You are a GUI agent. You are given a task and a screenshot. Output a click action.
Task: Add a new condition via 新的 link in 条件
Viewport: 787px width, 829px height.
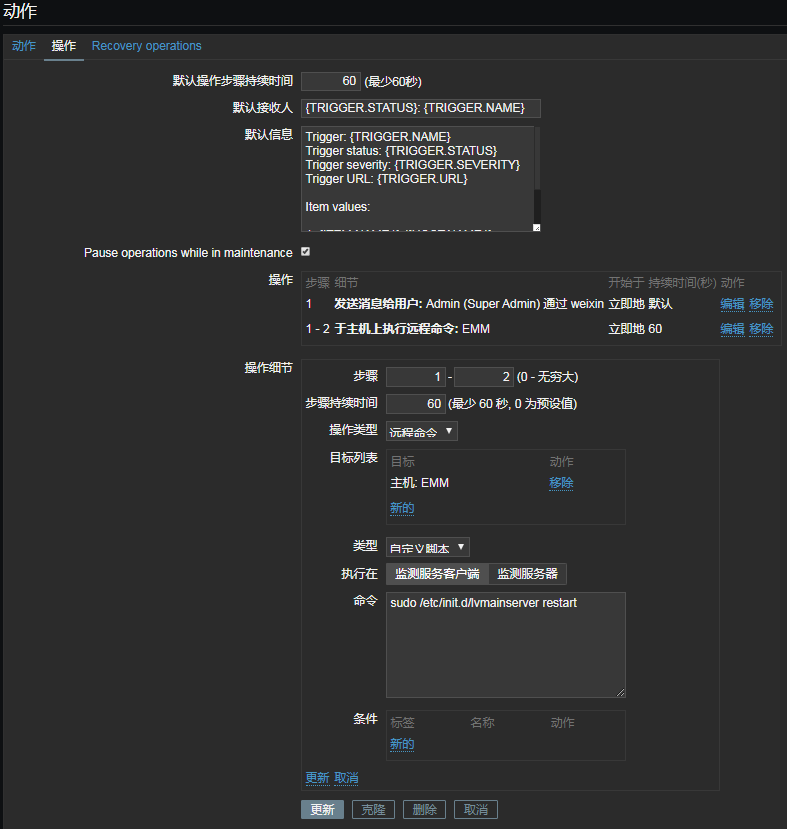coord(402,744)
